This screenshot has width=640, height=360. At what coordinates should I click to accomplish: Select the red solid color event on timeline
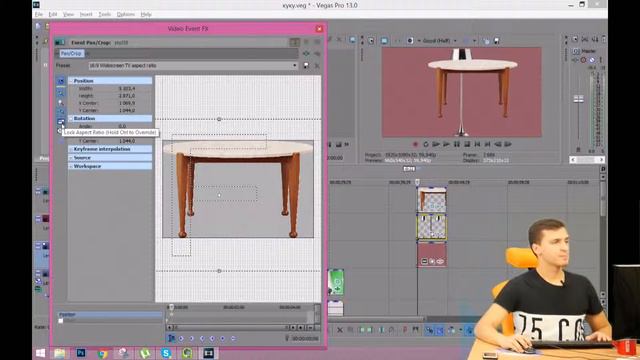pyautogui.click(x=432, y=254)
